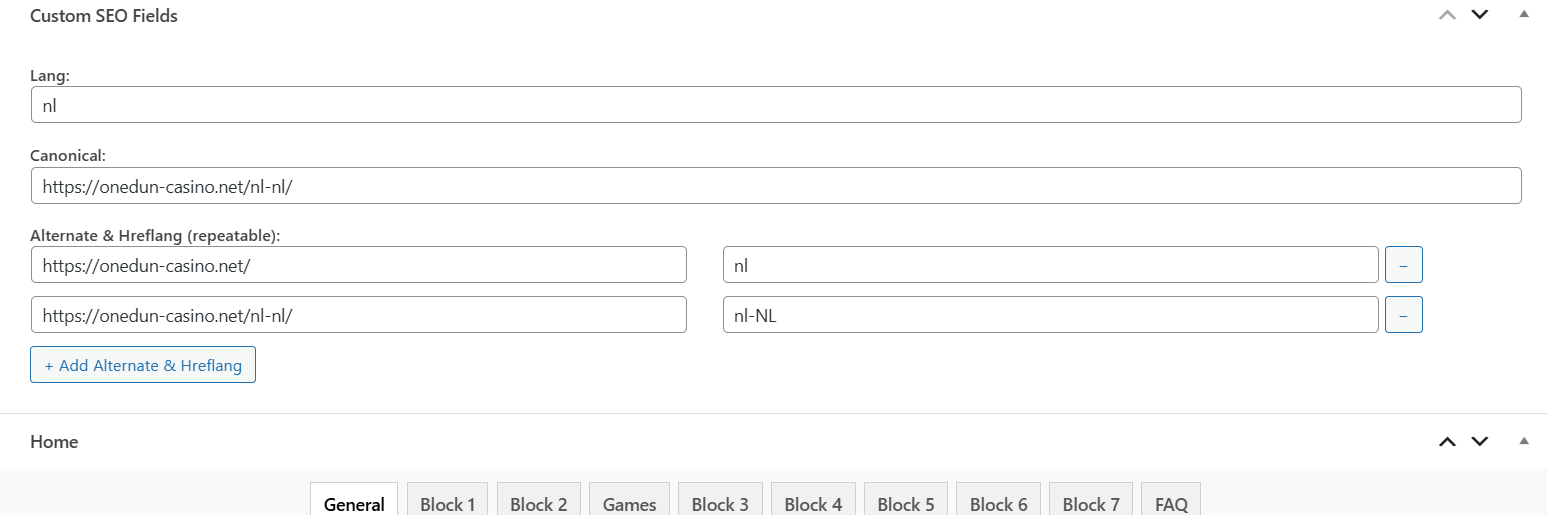This screenshot has height=515, width=1547.
Task: Move Home panel up
Action: [x=1447, y=441]
